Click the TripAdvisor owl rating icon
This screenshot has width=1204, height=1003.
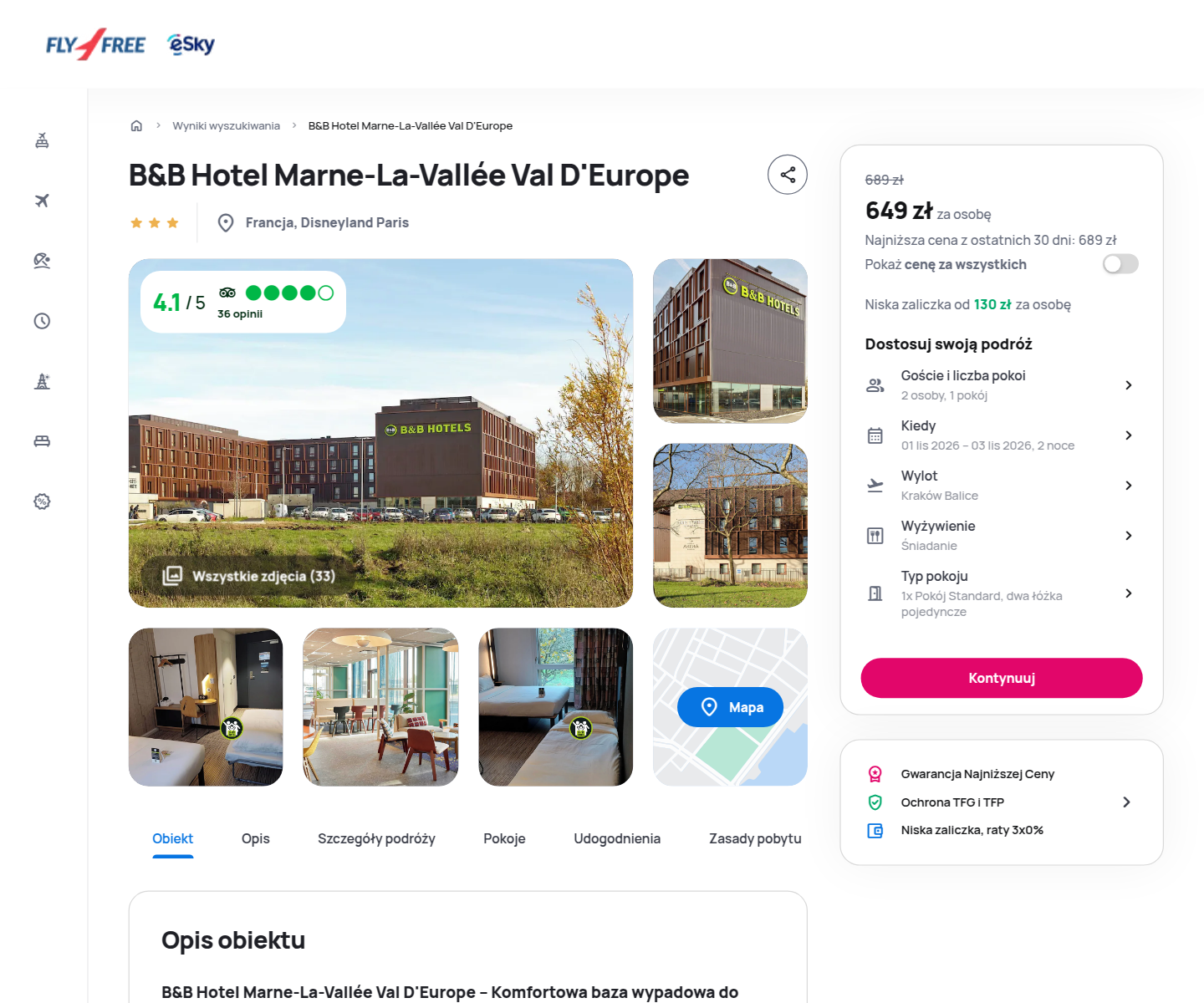tap(227, 293)
